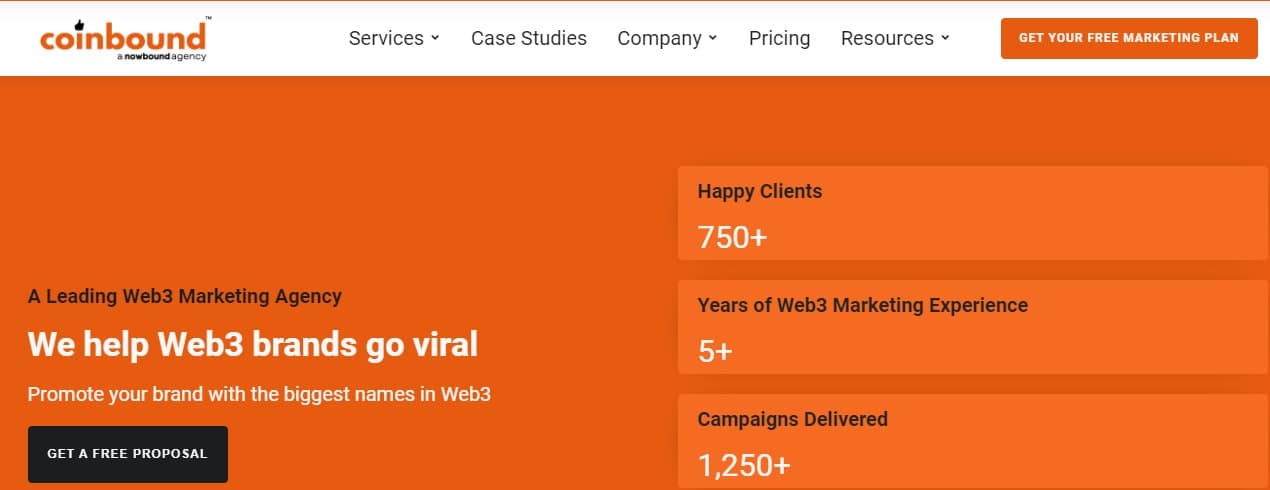Open the Services menu item
This screenshot has height=490, width=1270.
pyautogui.click(x=386, y=38)
